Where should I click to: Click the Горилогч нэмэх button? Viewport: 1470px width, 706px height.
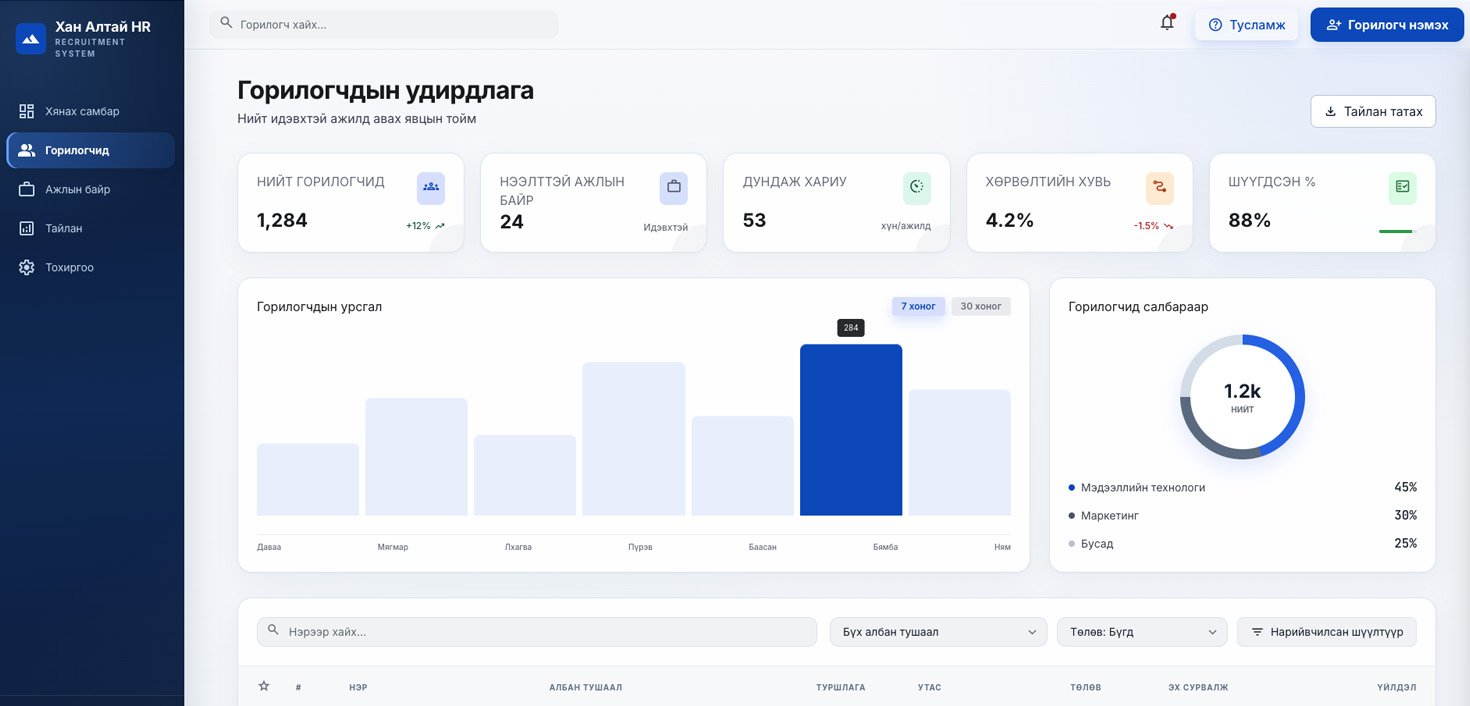[x=1387, y=25]
